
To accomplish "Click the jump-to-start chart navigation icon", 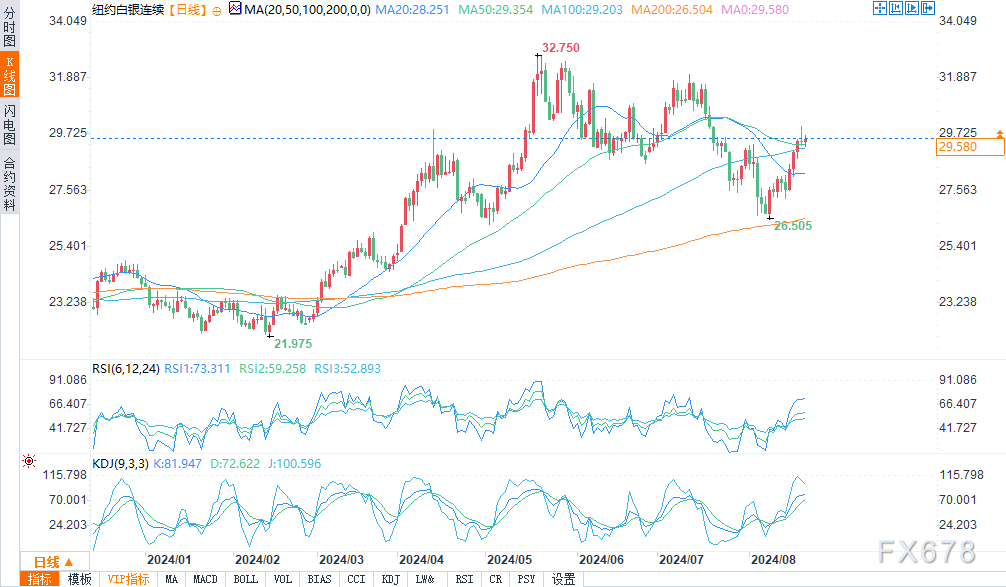I will point(896,8).
